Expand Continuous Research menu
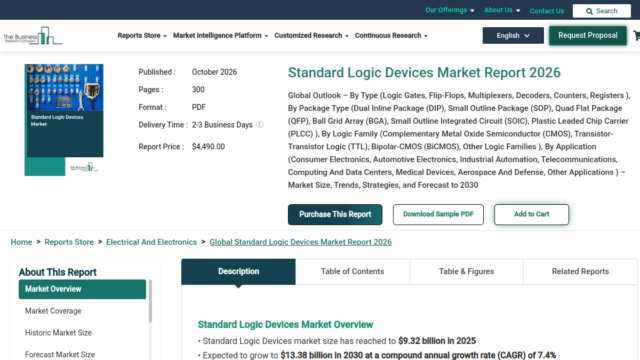 click(391, 36)
